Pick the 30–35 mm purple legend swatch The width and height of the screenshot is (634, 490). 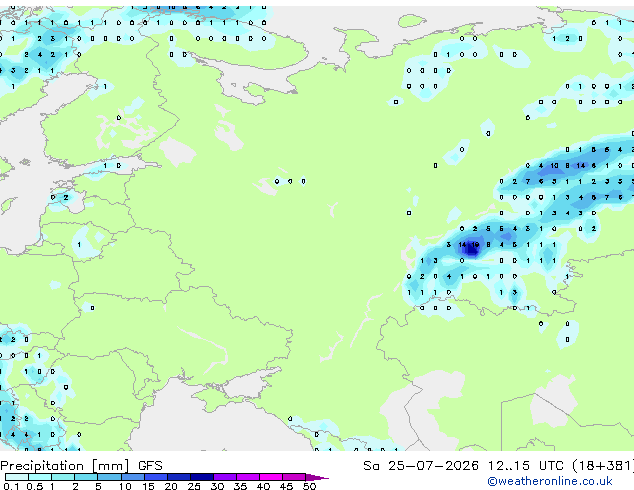point(224,477)
